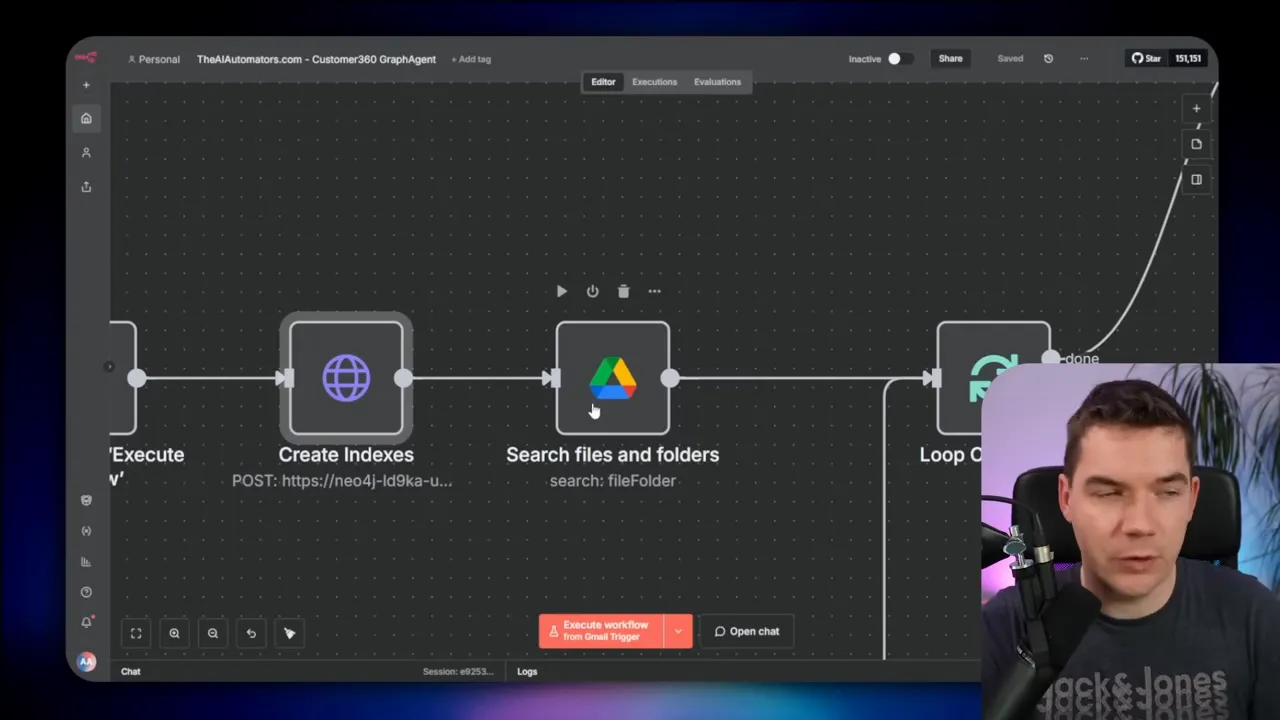Open the node options ellipsis menu

(x=654, y=291)
